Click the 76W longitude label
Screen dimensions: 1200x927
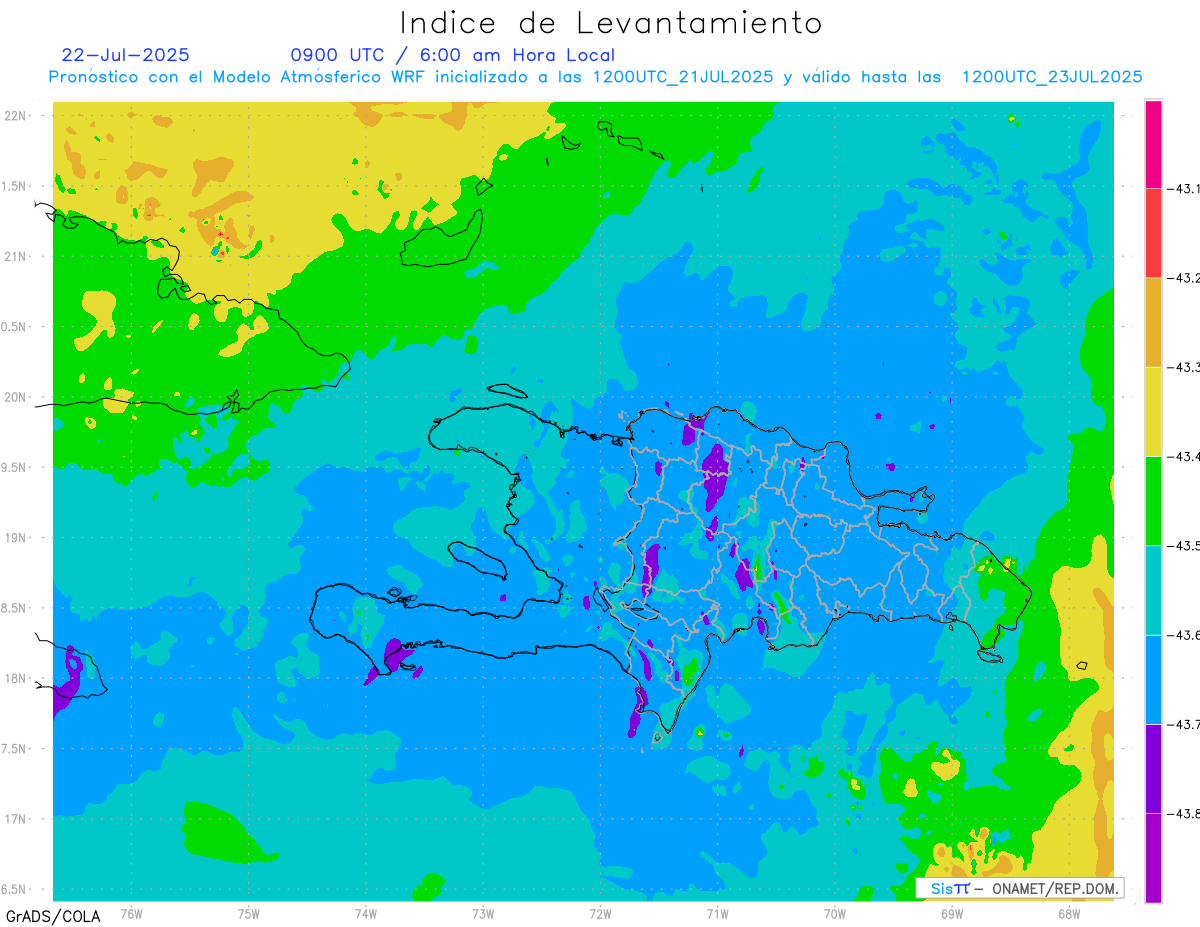point(131,915)
